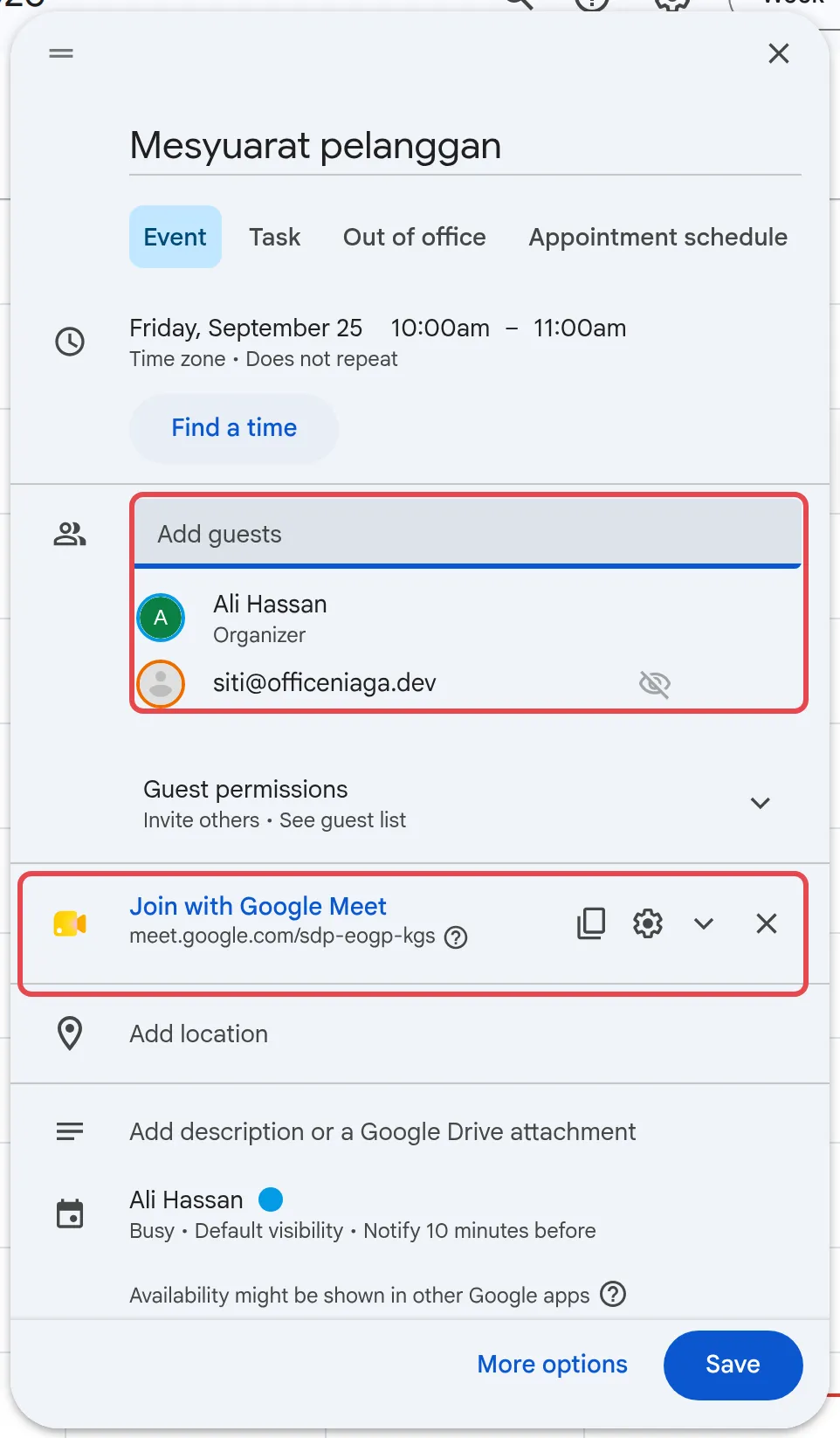Click the Guest permissions heading
Screen dimensions: 840x1438
(x=245, y=790)
